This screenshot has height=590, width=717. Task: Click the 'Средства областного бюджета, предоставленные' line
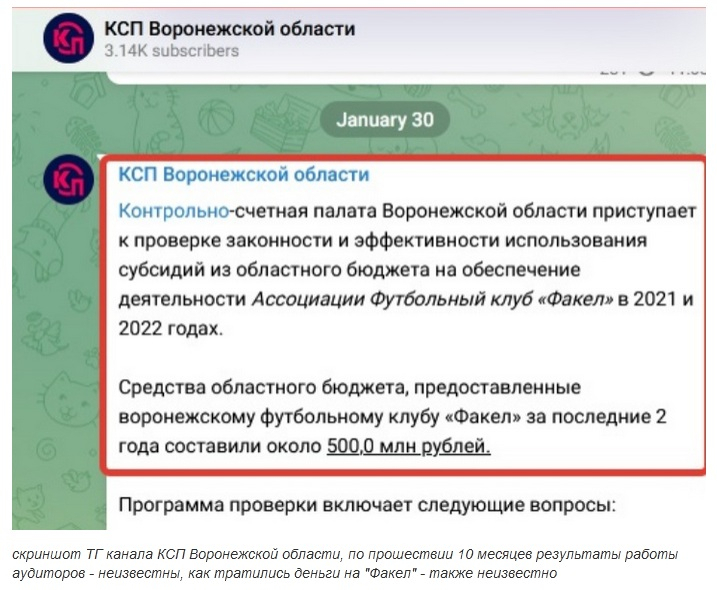349,388
